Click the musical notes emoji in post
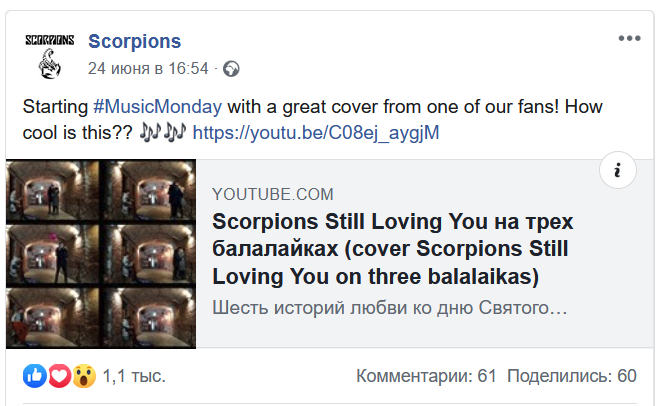The width and height of the screenshot is (662, 406). tap(163, 133)
